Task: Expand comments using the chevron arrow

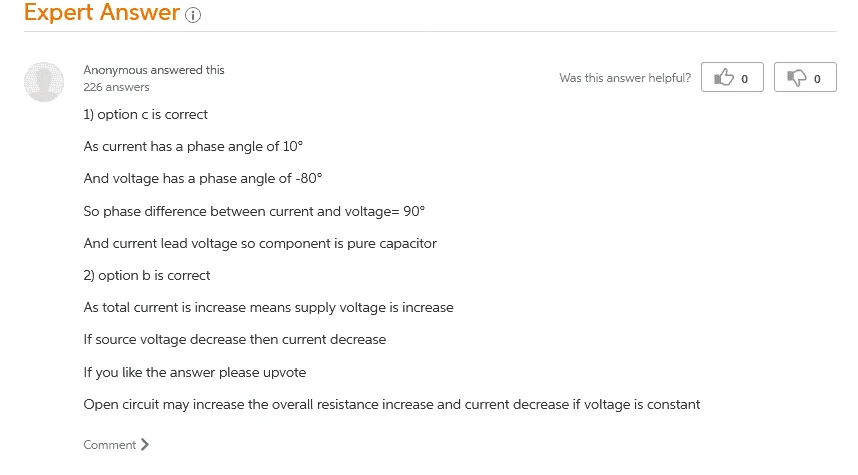Action: coord(144,444)
